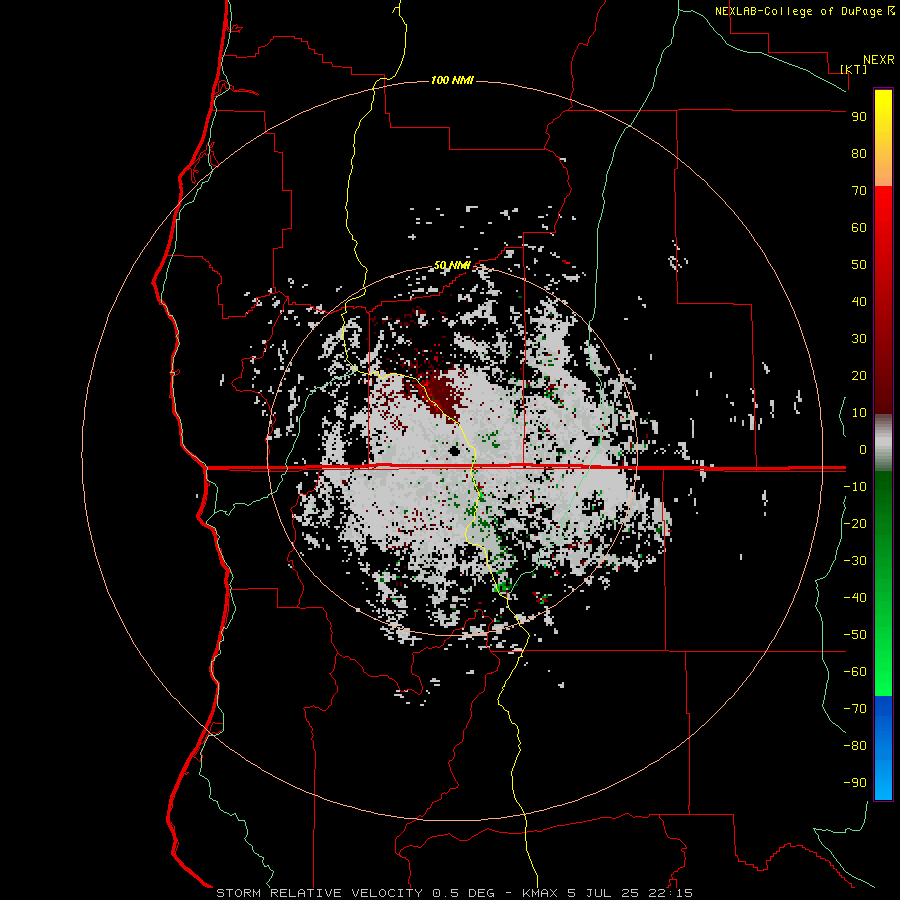Click the 22:15 timestamp in the caption

pyautogui.click(x=671, y=893)
